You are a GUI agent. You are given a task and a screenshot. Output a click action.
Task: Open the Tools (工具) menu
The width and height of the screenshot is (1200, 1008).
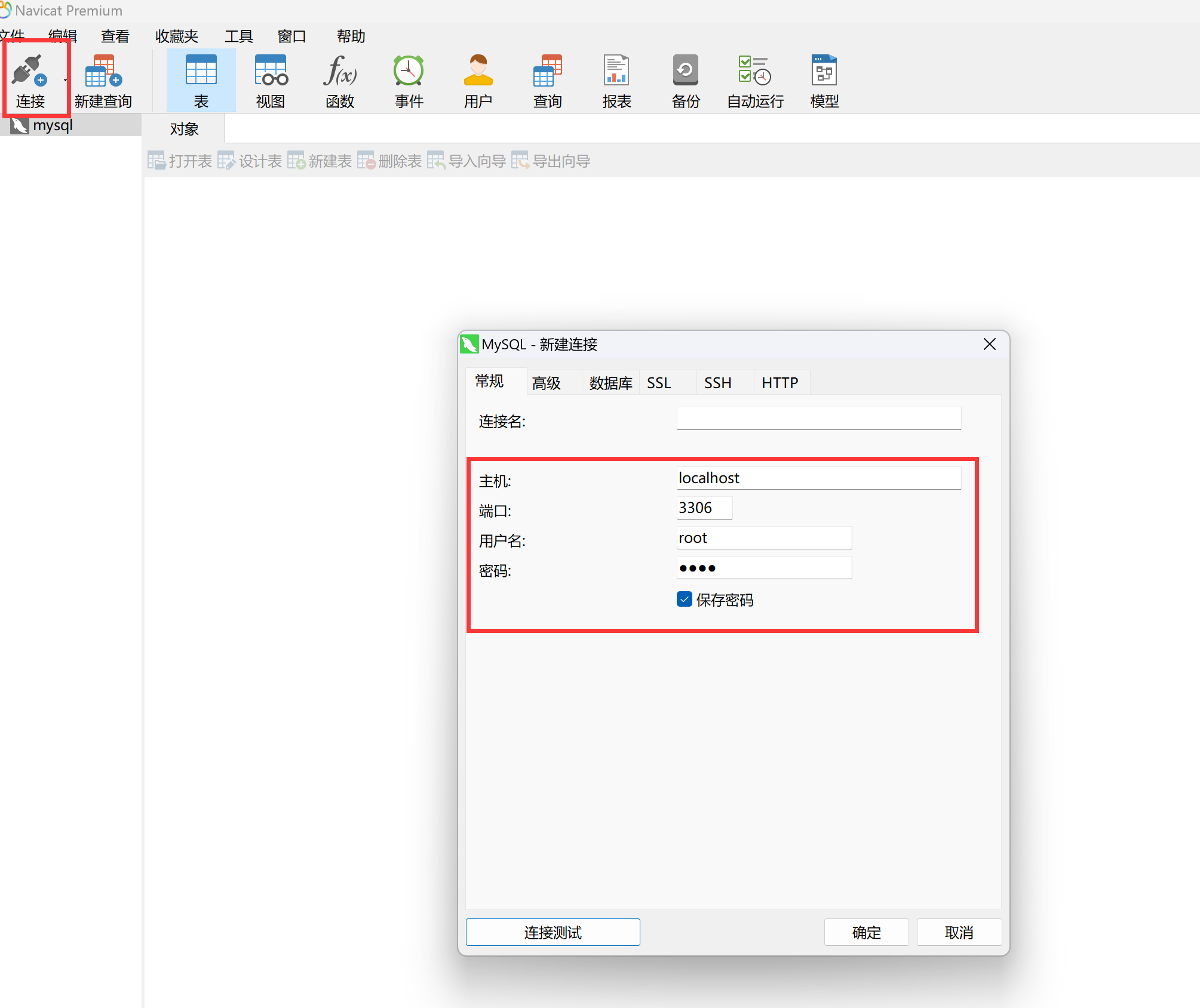tap(238, 36)
